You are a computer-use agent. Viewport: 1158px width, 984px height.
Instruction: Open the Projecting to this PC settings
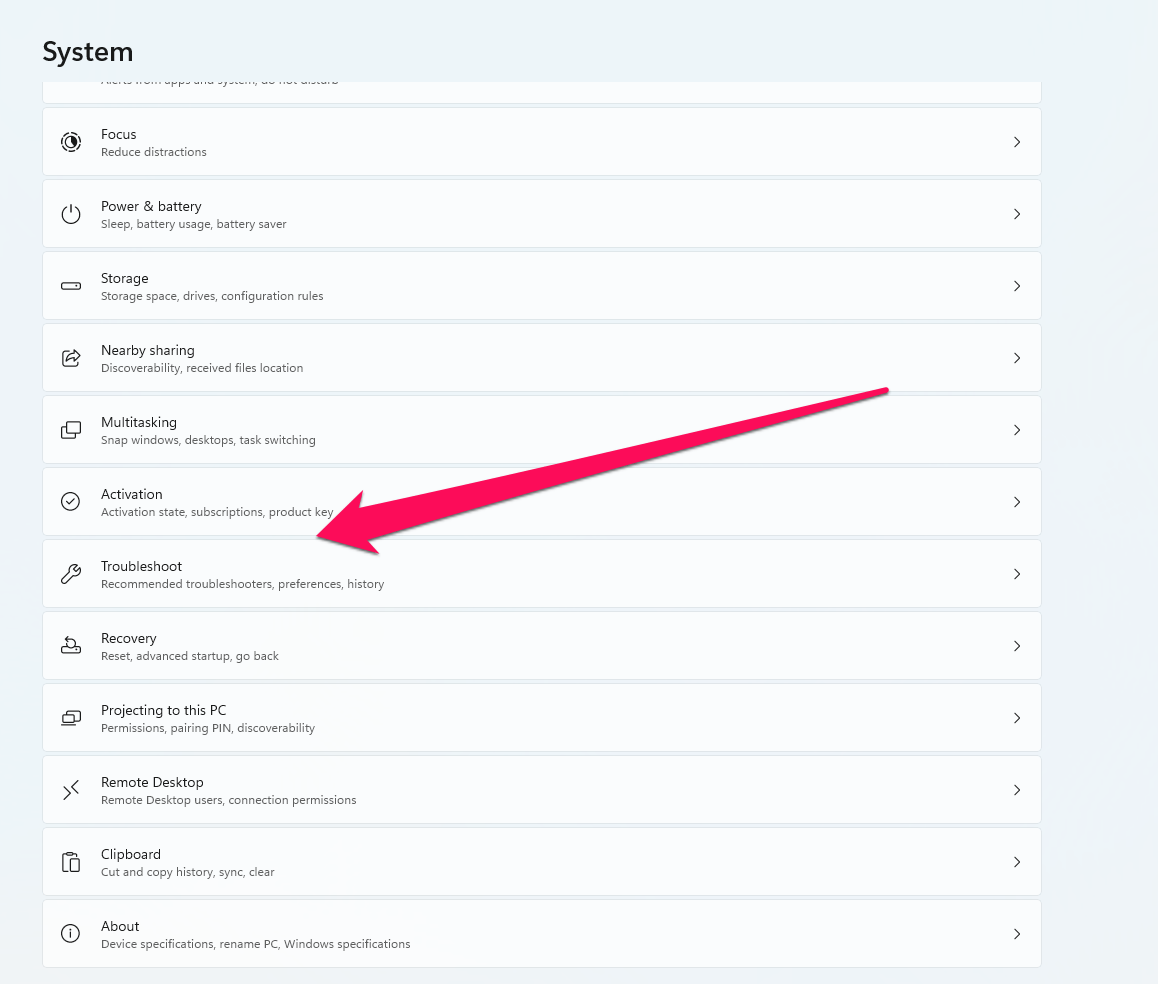(x=164, y=711)
